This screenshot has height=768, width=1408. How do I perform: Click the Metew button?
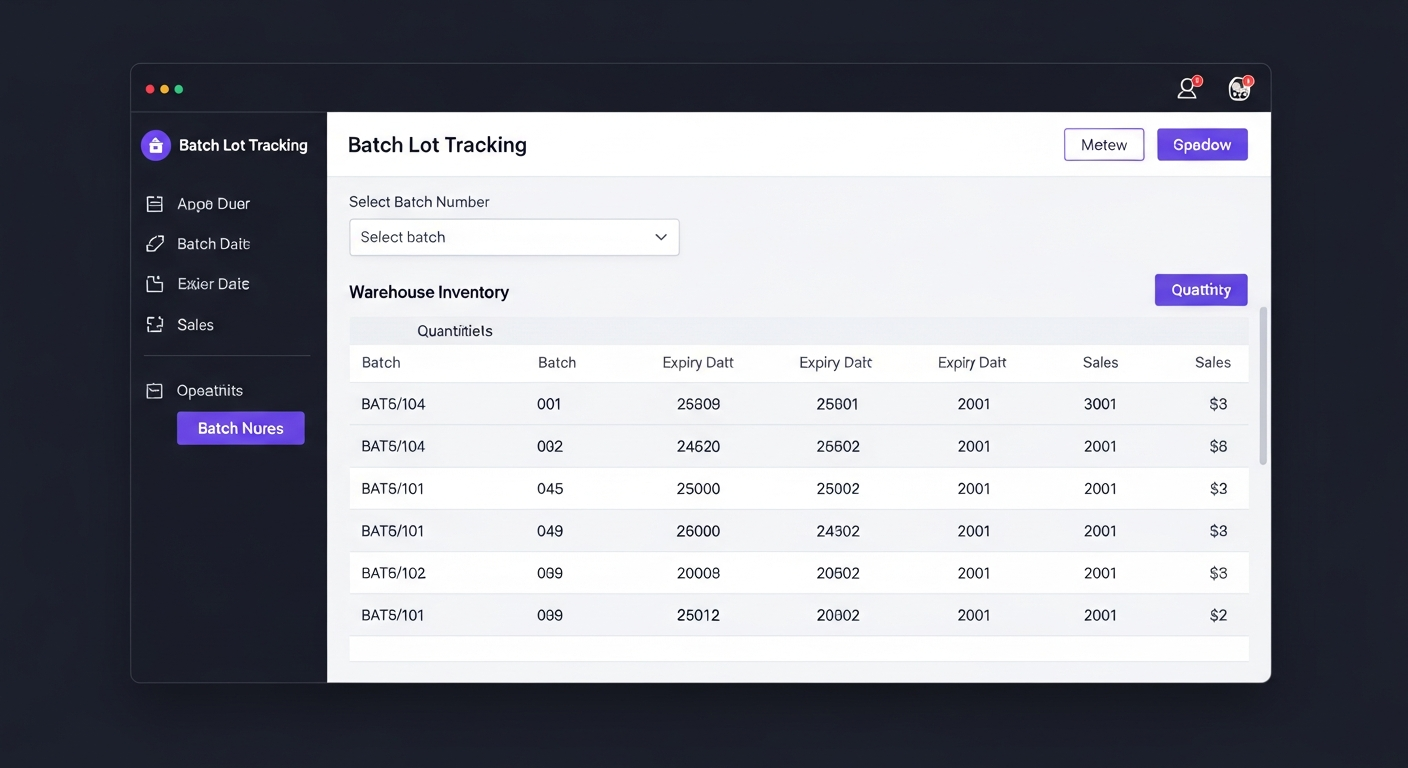click(1104, 144)
